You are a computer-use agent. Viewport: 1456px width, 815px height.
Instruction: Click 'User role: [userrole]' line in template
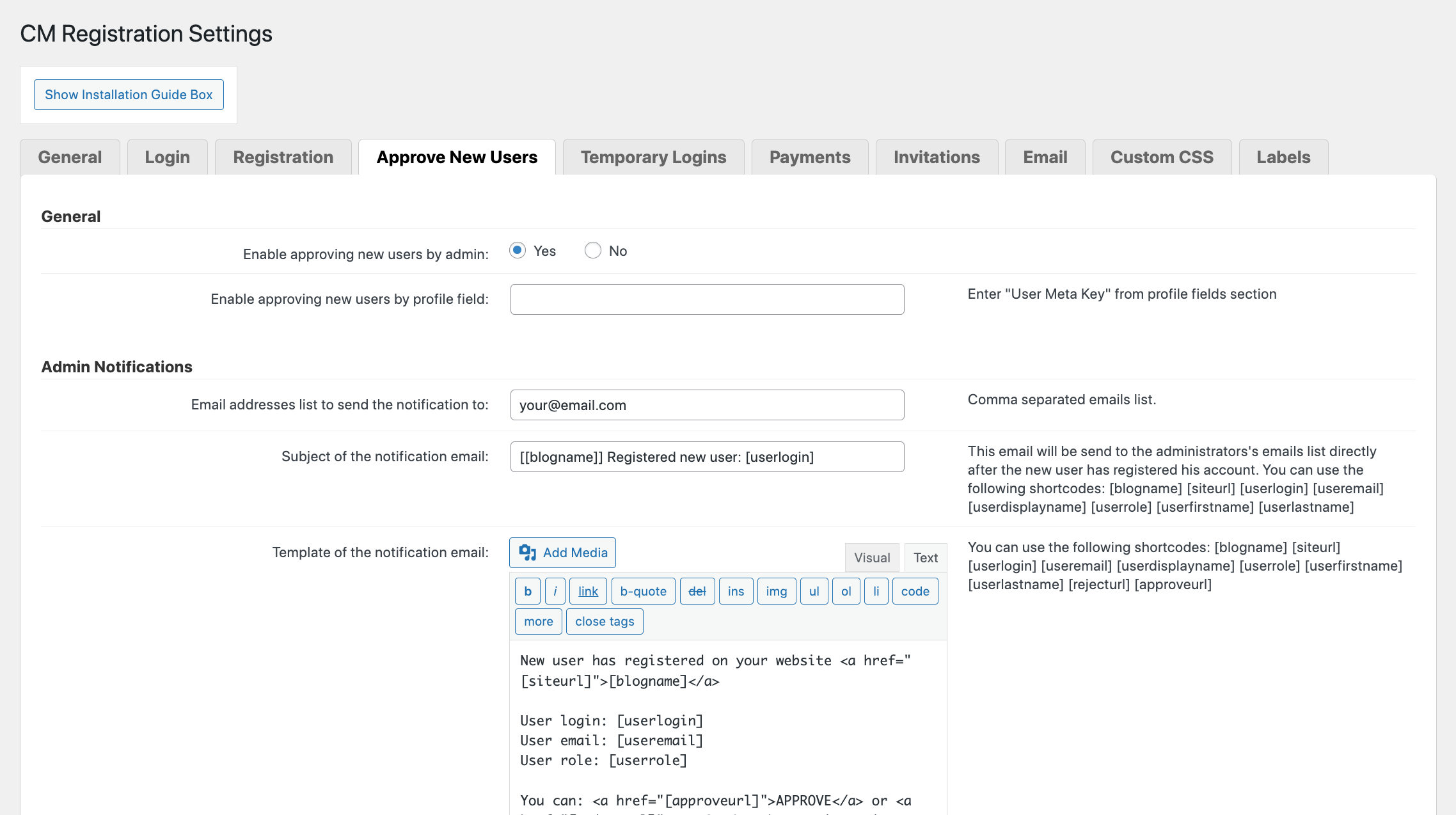tap(603, 760)
